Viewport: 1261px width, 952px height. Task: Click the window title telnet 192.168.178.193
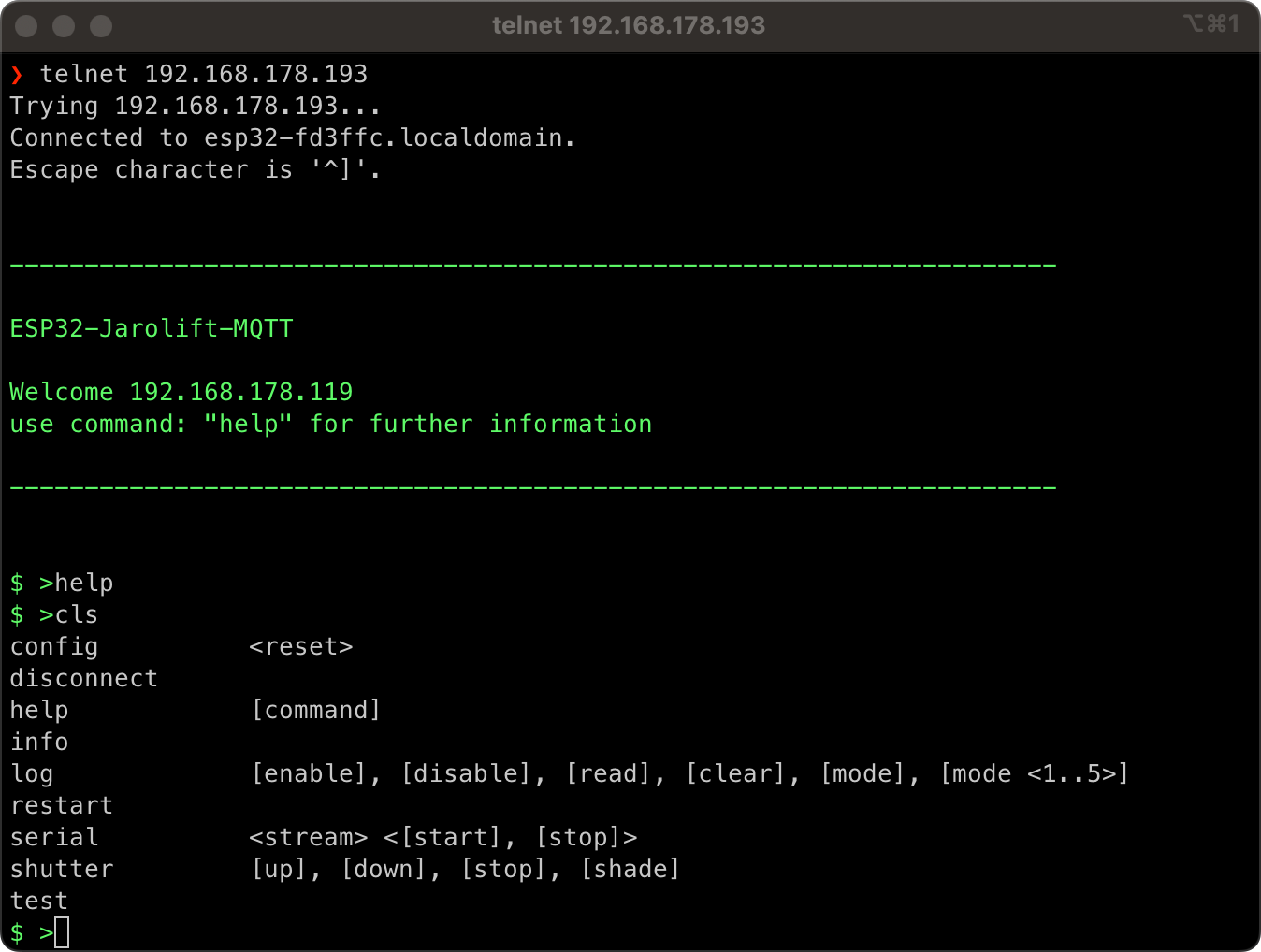click(x=629, y=25)
